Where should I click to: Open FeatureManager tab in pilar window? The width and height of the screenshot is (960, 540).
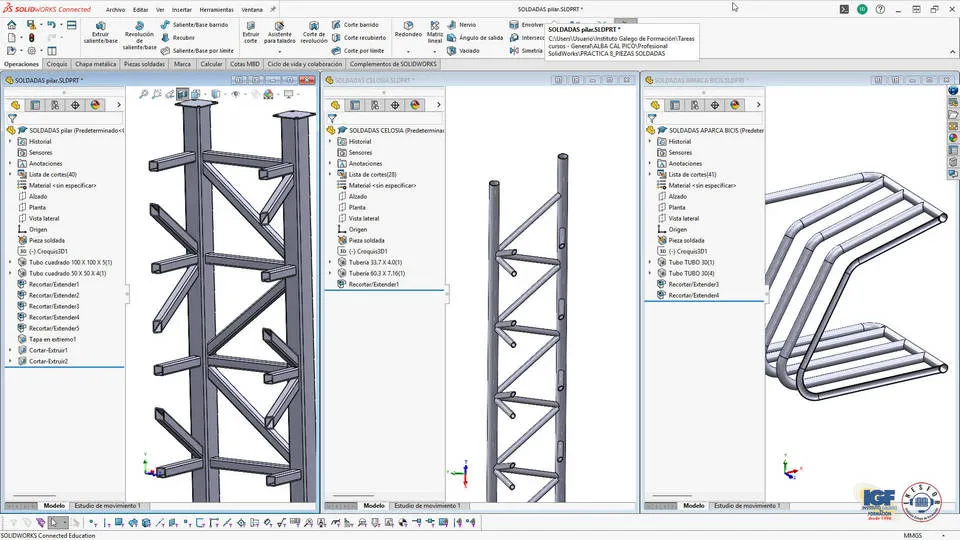coord(15,105)
